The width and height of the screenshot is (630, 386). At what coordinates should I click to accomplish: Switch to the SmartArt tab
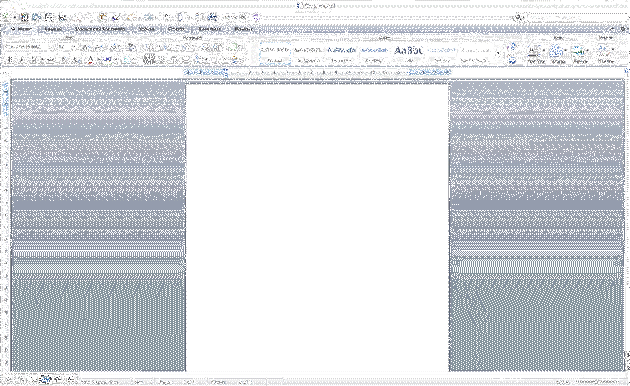[210, 29]
